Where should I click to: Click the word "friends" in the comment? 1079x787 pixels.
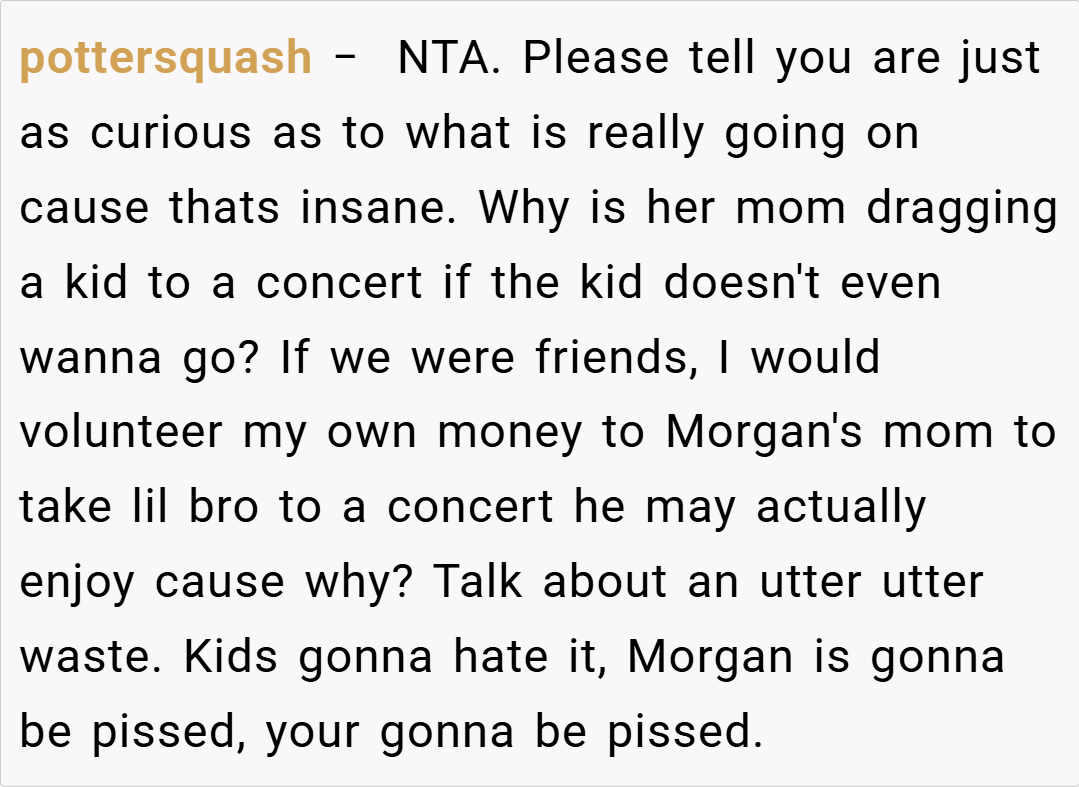(613, 358)
